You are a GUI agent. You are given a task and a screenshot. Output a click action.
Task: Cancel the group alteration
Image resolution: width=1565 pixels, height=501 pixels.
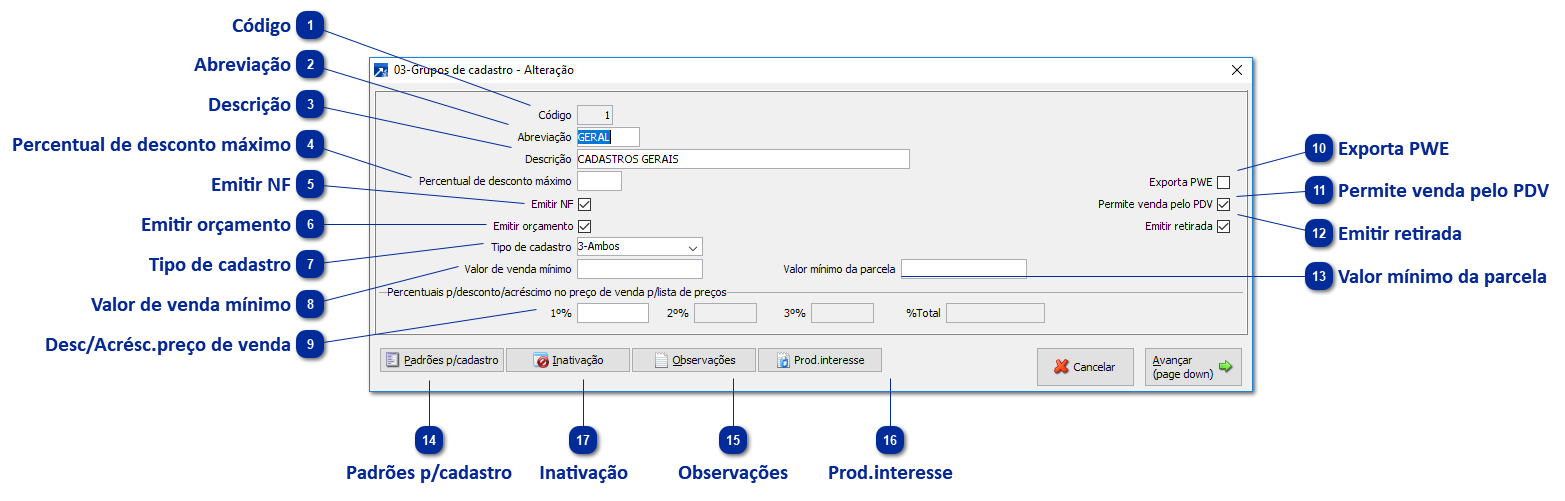[x=1085, y=367]
